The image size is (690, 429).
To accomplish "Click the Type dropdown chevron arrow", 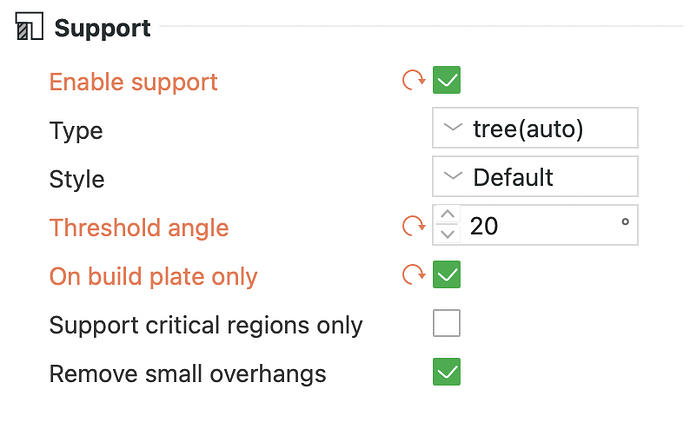I will pyautogui.click(x=453, y=128).
